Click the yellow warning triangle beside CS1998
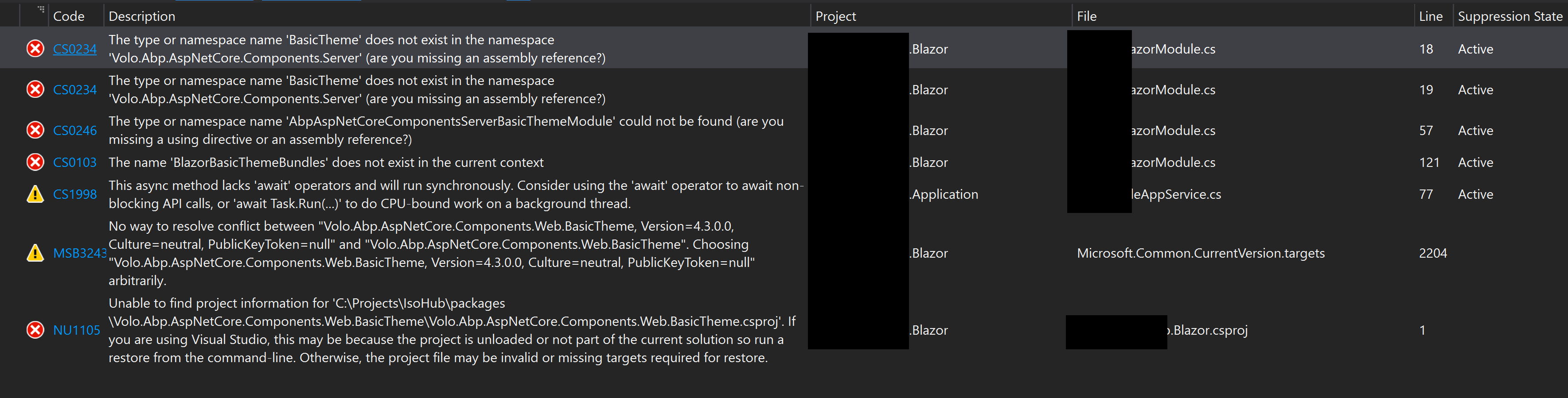The width and height of the screenshot is (1568, 398). coord(35,194)
